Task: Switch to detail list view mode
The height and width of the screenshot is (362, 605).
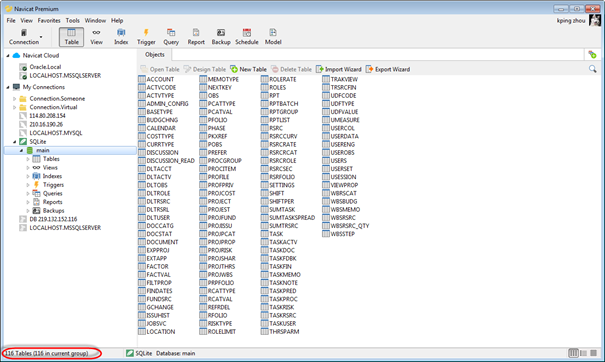Action: [583, 353]
